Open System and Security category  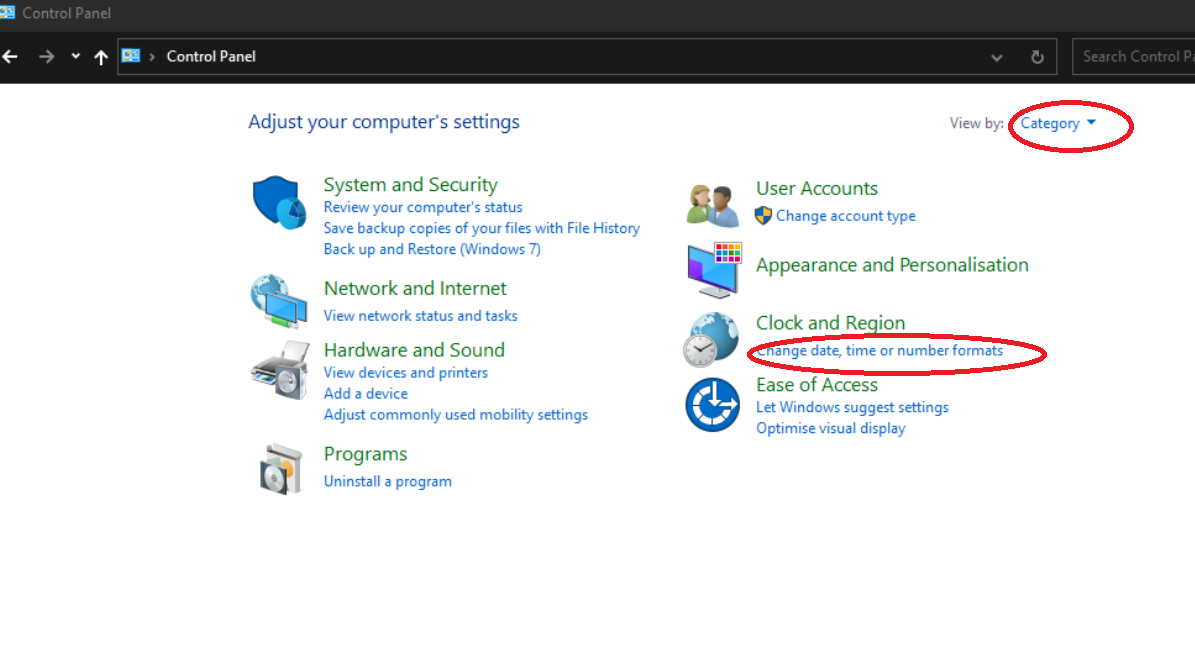point(410,185)
